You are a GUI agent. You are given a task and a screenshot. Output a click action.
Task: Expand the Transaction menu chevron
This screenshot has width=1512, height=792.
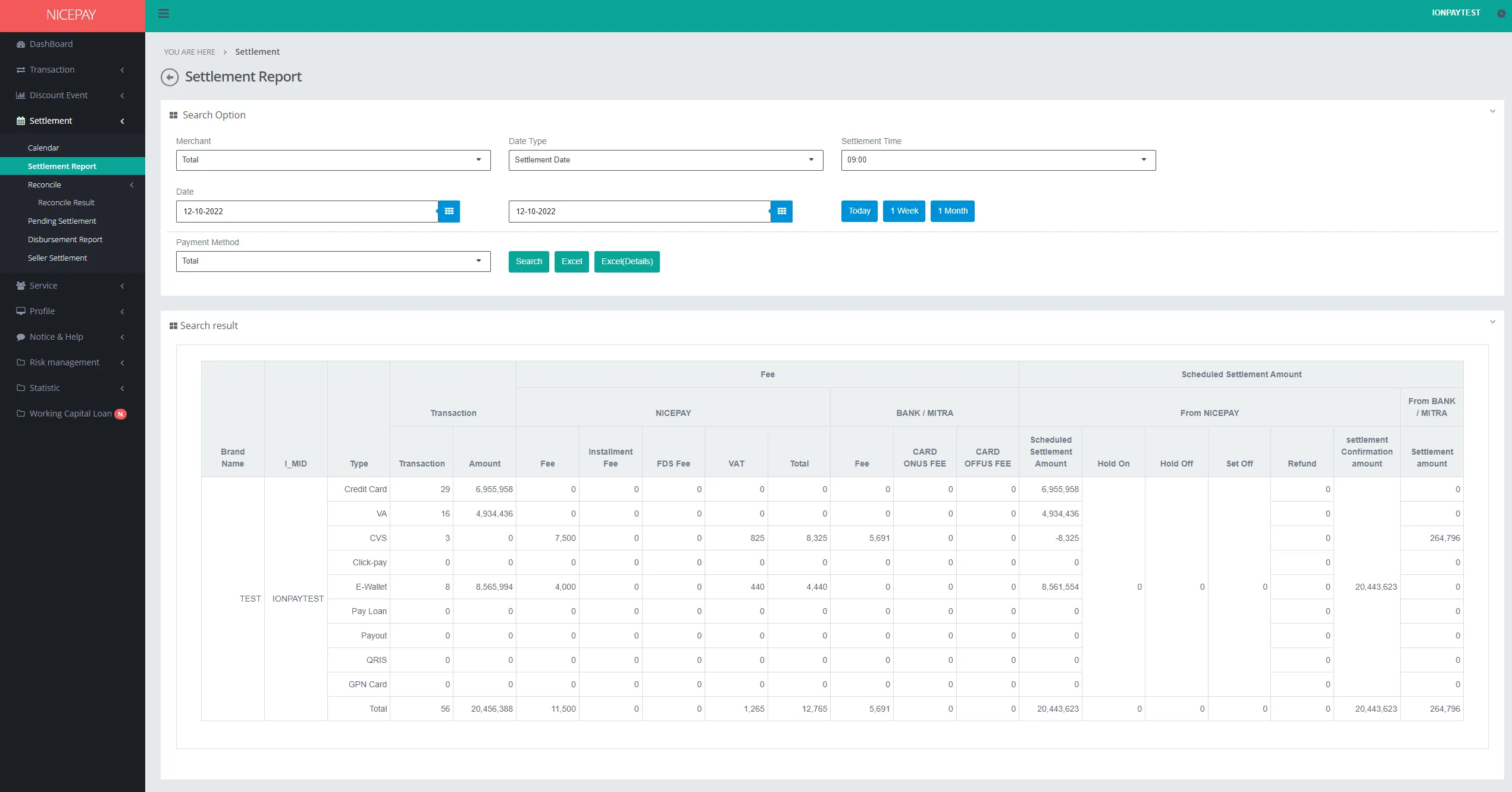click(x=123, y=70)
